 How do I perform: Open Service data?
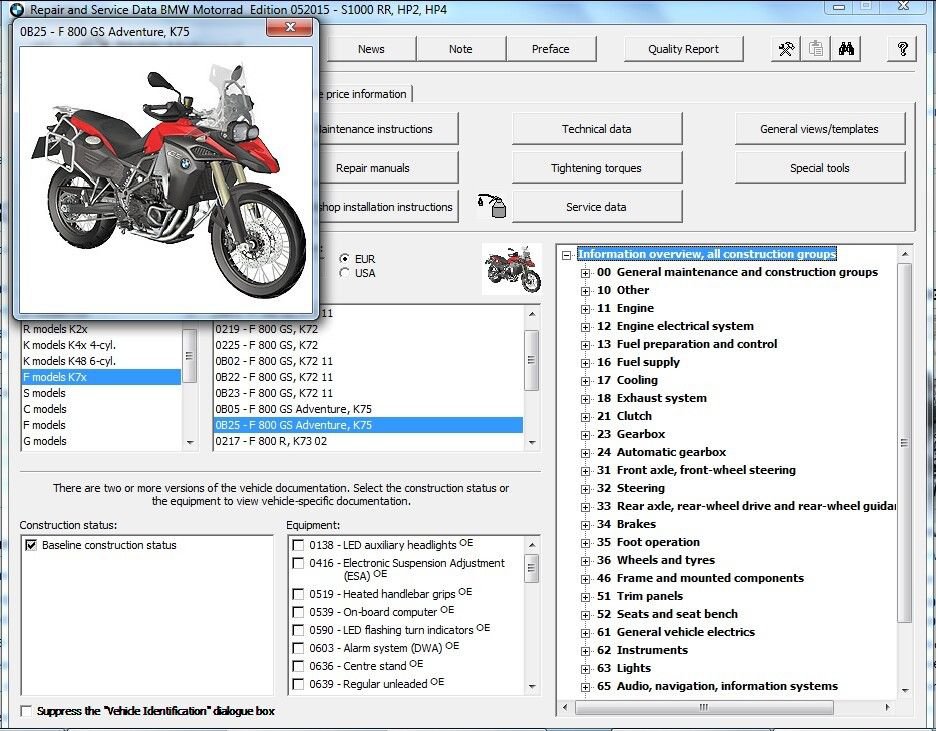(596, 207)
